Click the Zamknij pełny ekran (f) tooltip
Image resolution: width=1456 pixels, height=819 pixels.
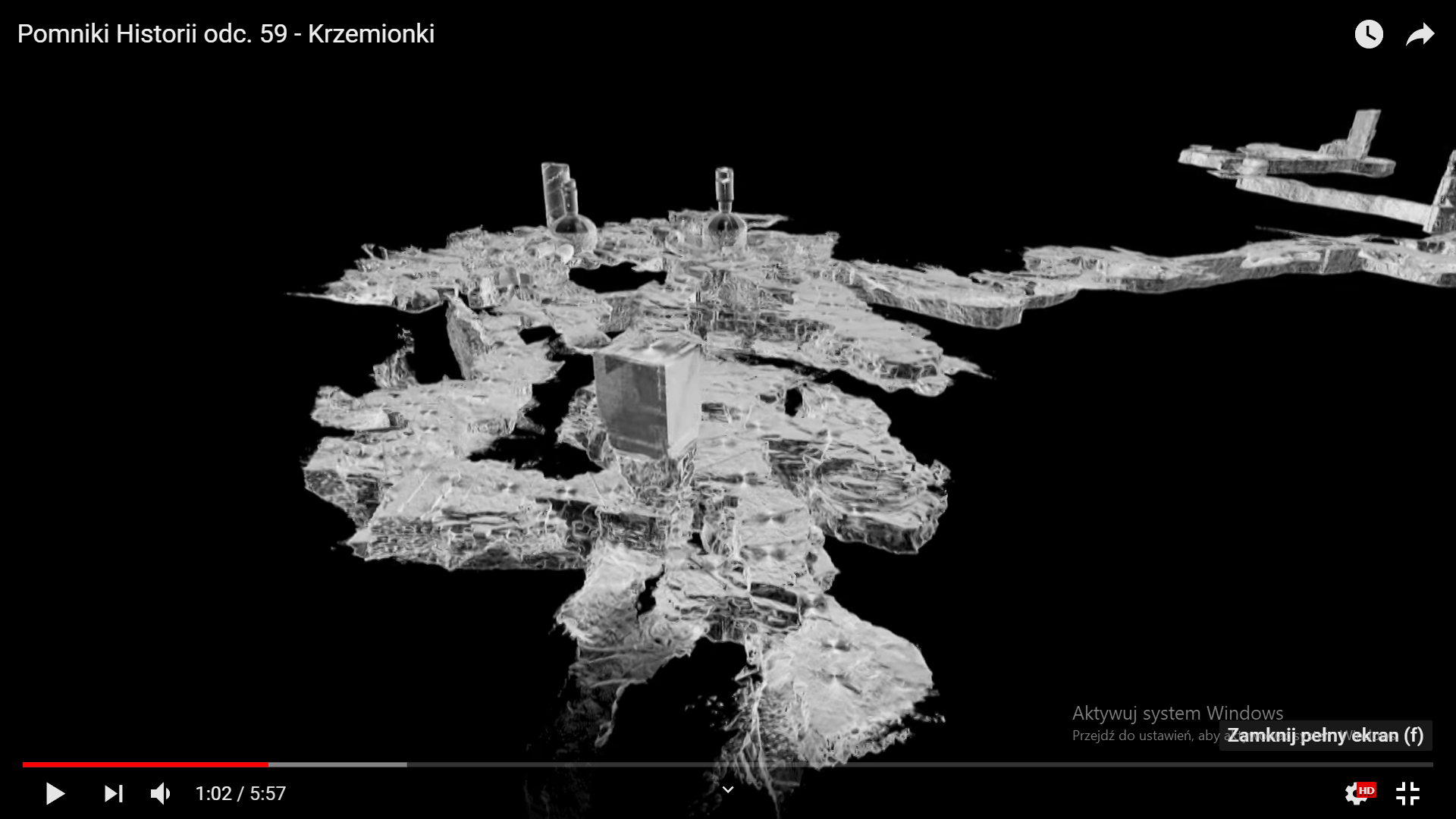[x=1325, y=735]
